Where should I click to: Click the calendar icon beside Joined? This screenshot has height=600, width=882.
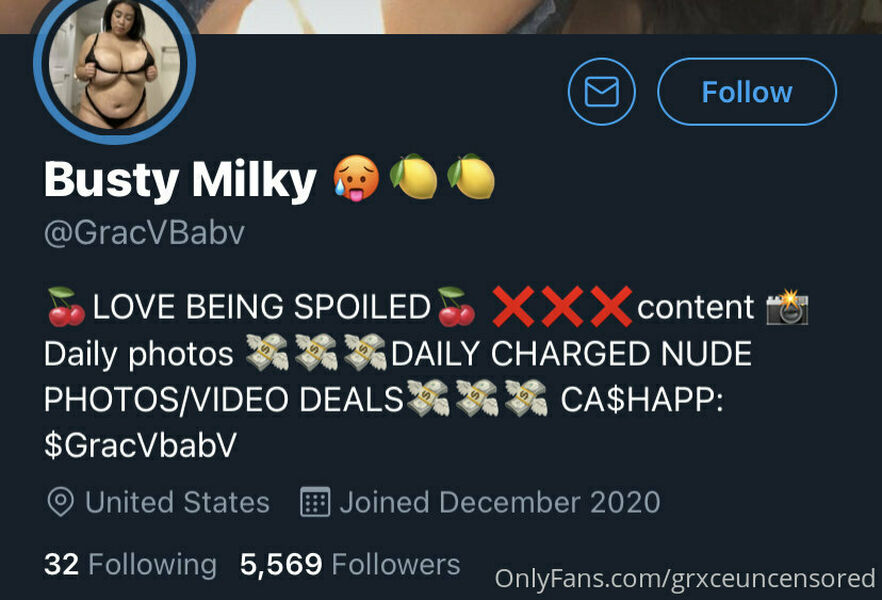[x=315, y=502]
